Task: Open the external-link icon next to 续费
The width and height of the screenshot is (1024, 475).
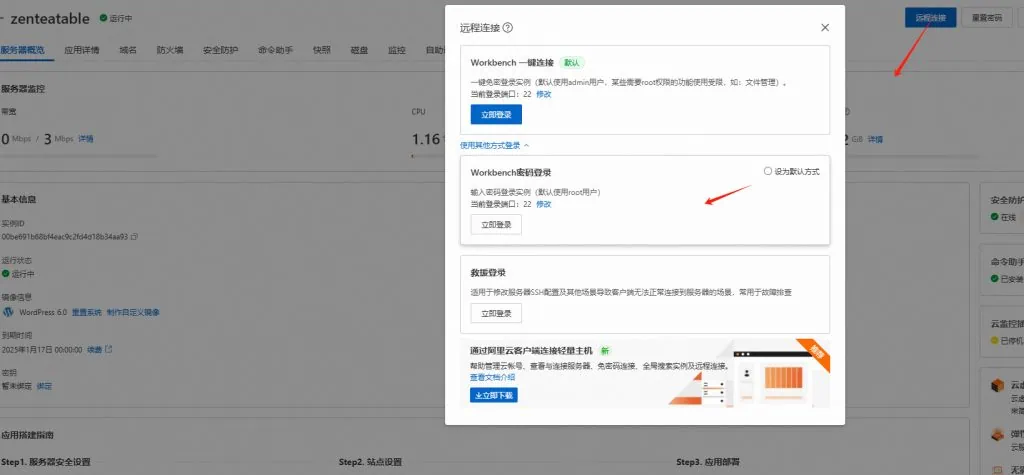Action: 109,350
